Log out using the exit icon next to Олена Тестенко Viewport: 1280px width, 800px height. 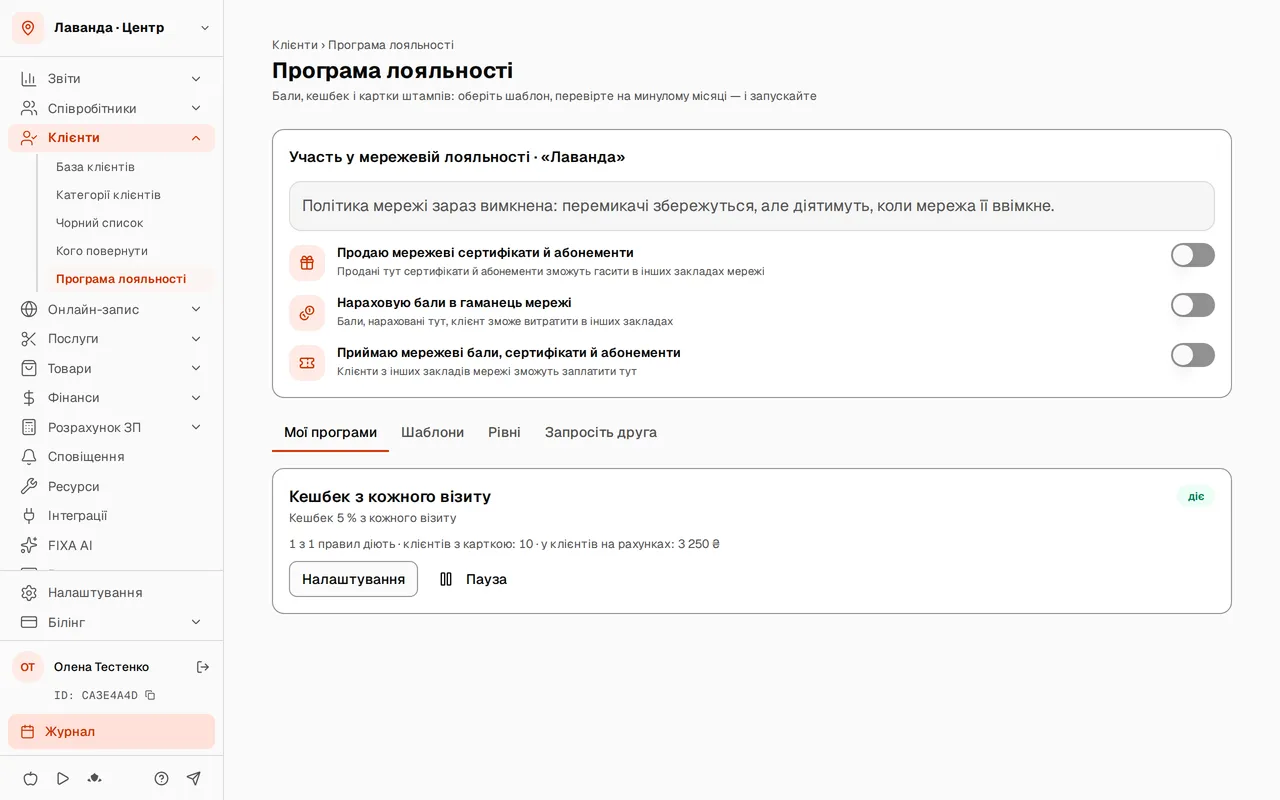click(203, 667)
